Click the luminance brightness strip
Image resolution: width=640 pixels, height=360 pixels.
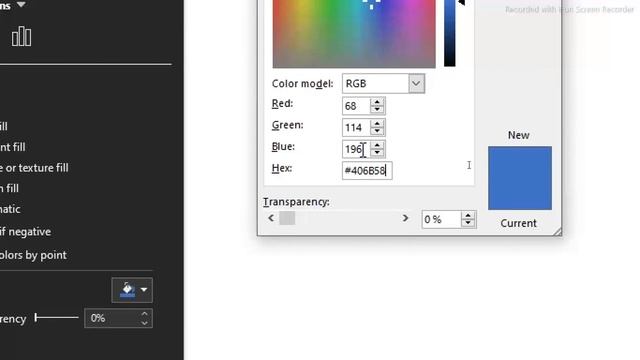(x=449, y=33)
